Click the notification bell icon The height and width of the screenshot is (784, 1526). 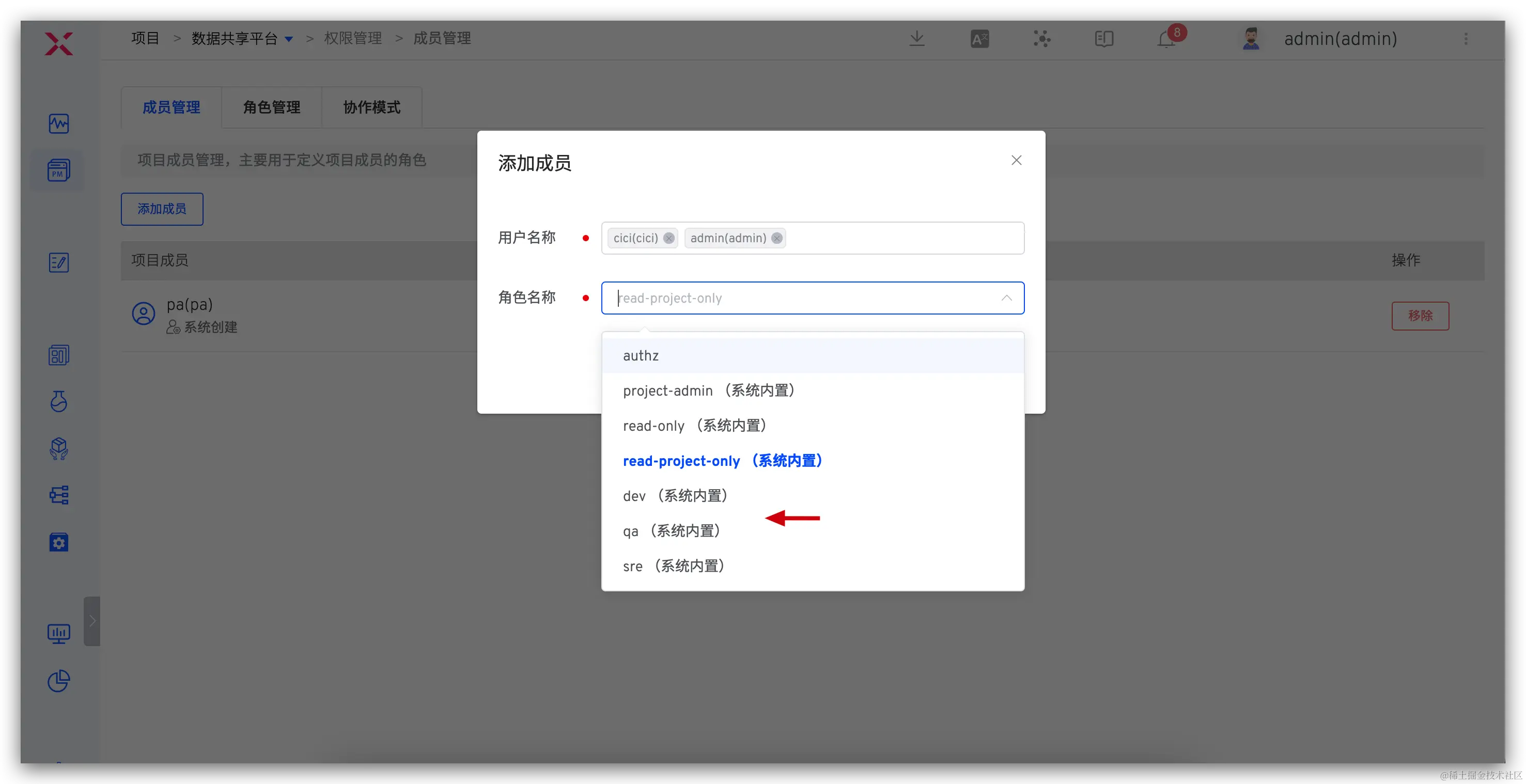1166,40
